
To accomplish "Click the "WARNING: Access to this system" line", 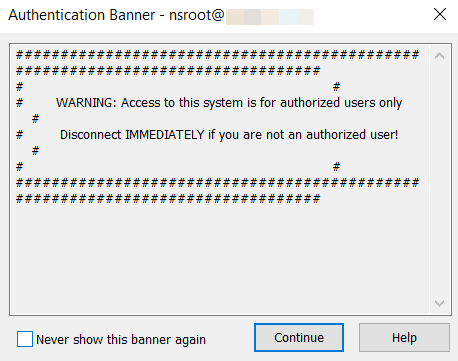I will tap(229, 103).
